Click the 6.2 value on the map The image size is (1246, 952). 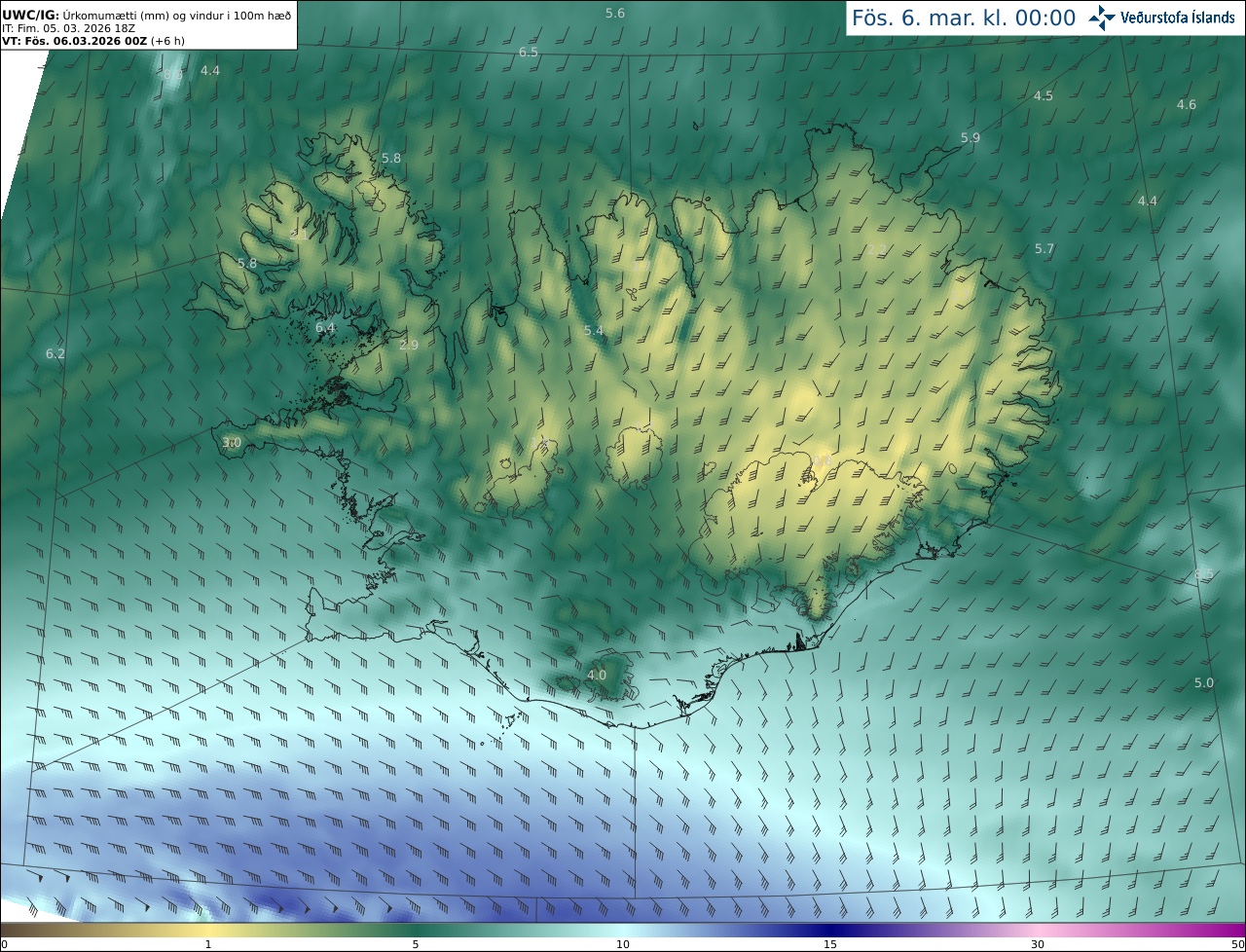point(55,353)
